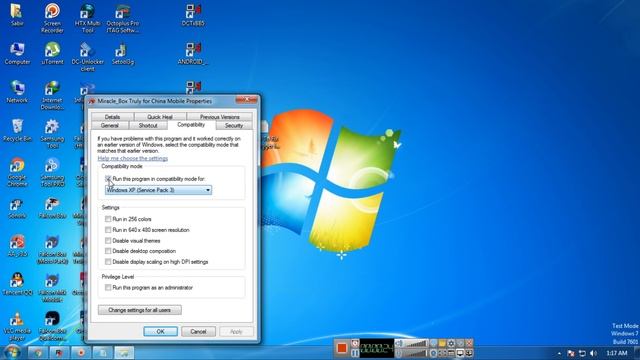Enable Run in 640 x 480 resolution

click(108, 230)
